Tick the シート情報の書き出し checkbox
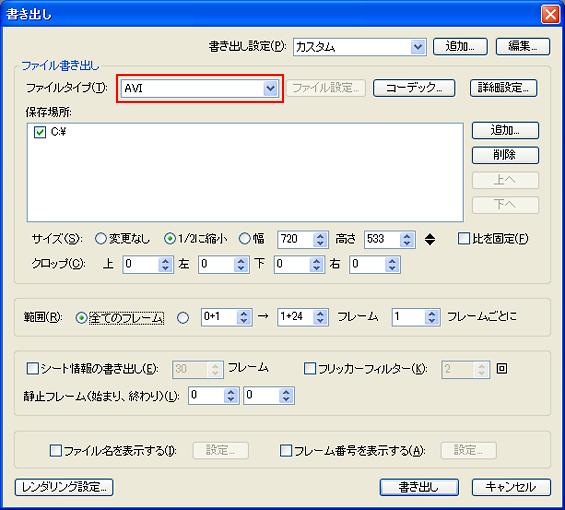The width and height of the screenshot is (565, 510). (33, 369)
